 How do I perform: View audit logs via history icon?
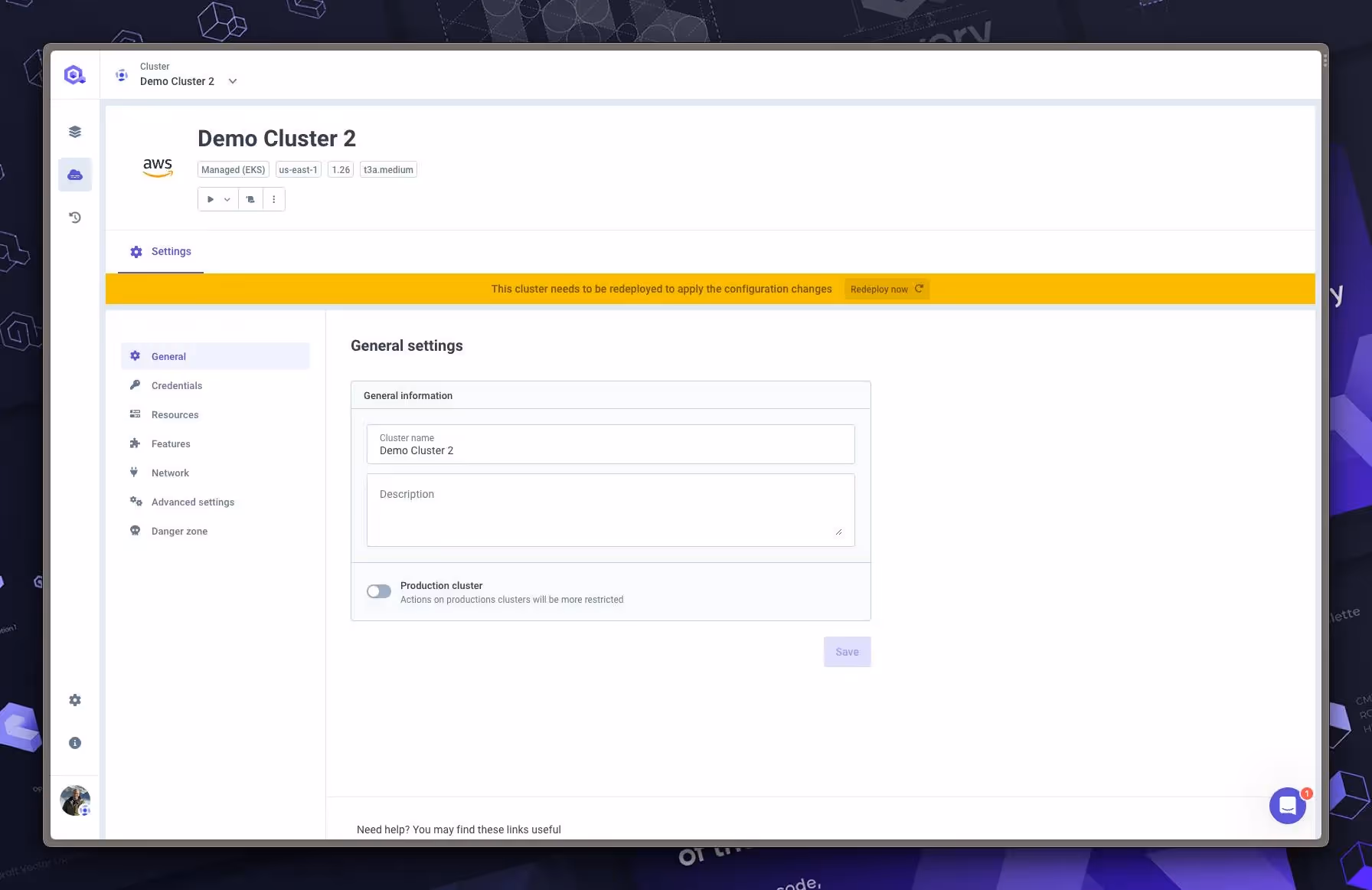(74, 217)
